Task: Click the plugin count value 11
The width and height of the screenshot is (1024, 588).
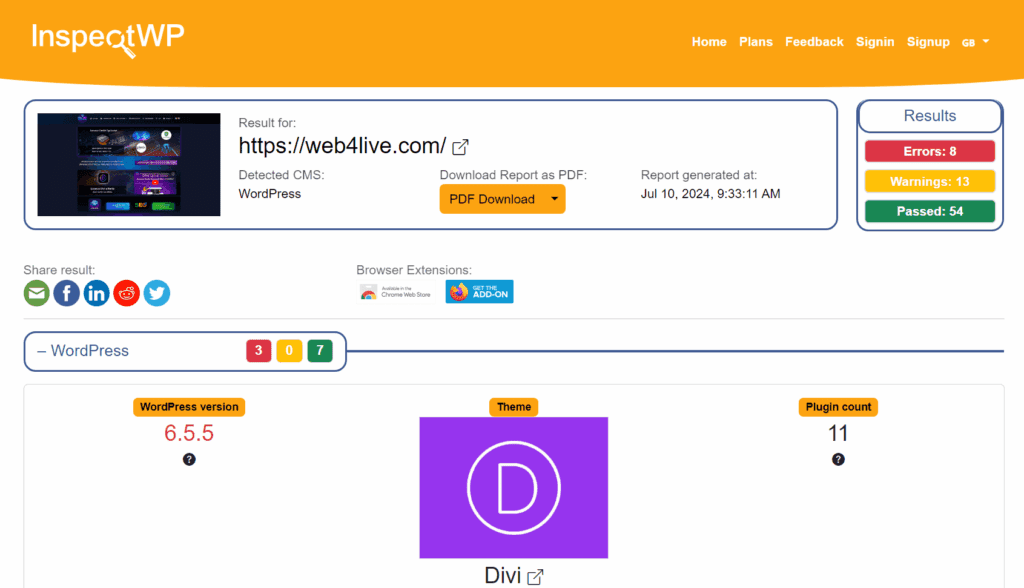Action: point(839,433)
